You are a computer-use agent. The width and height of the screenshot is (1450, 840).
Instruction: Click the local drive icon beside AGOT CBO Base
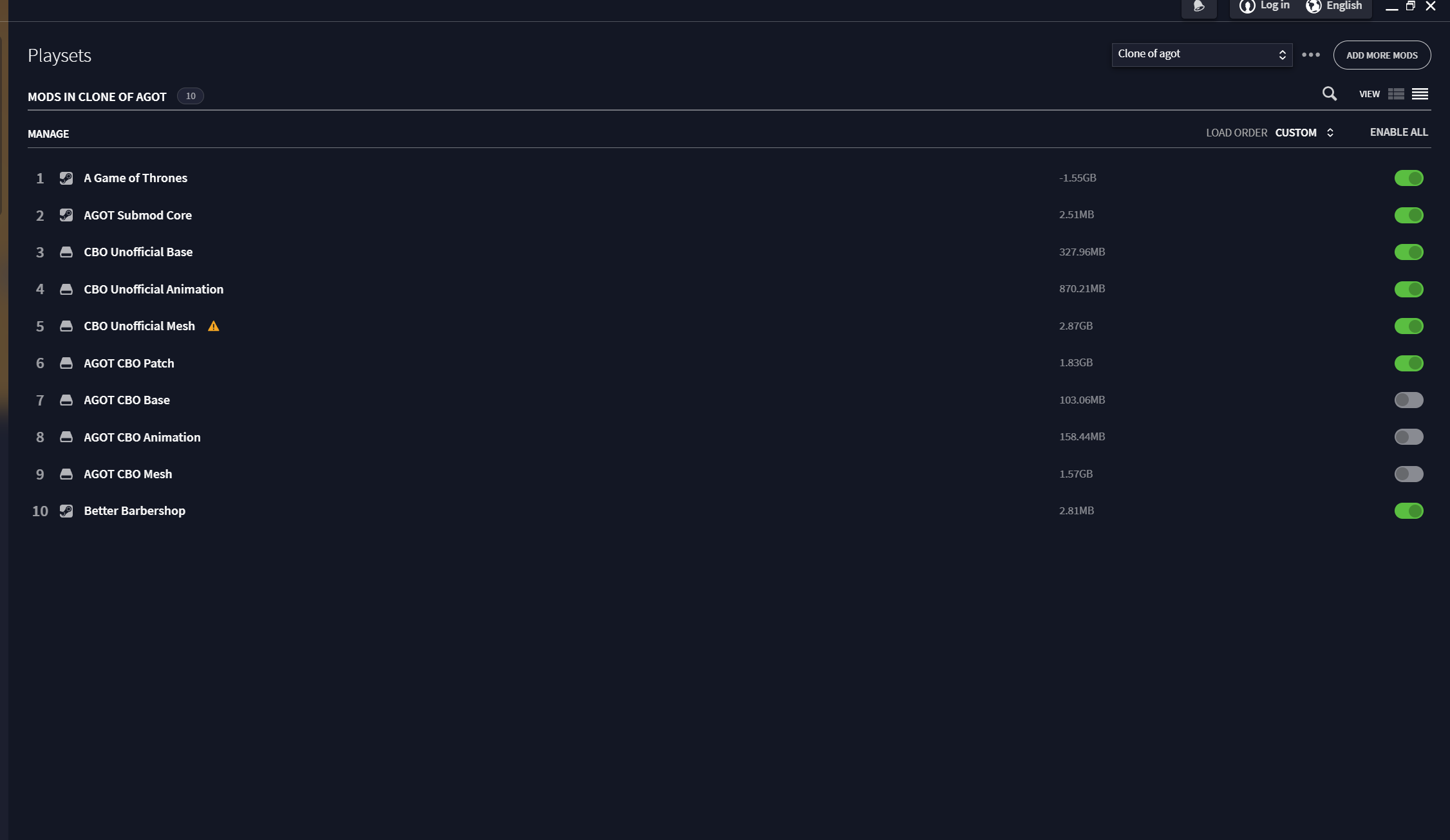pos(66,400)
